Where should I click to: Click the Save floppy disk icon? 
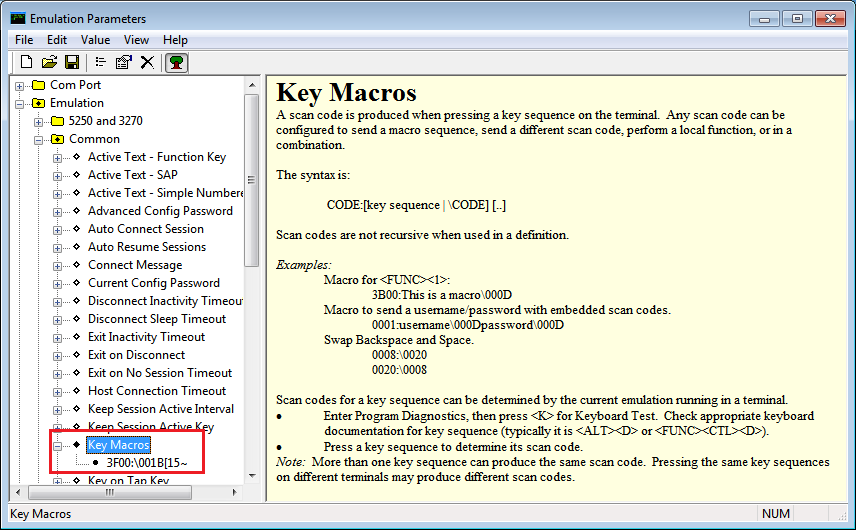(x=71, y=62)
